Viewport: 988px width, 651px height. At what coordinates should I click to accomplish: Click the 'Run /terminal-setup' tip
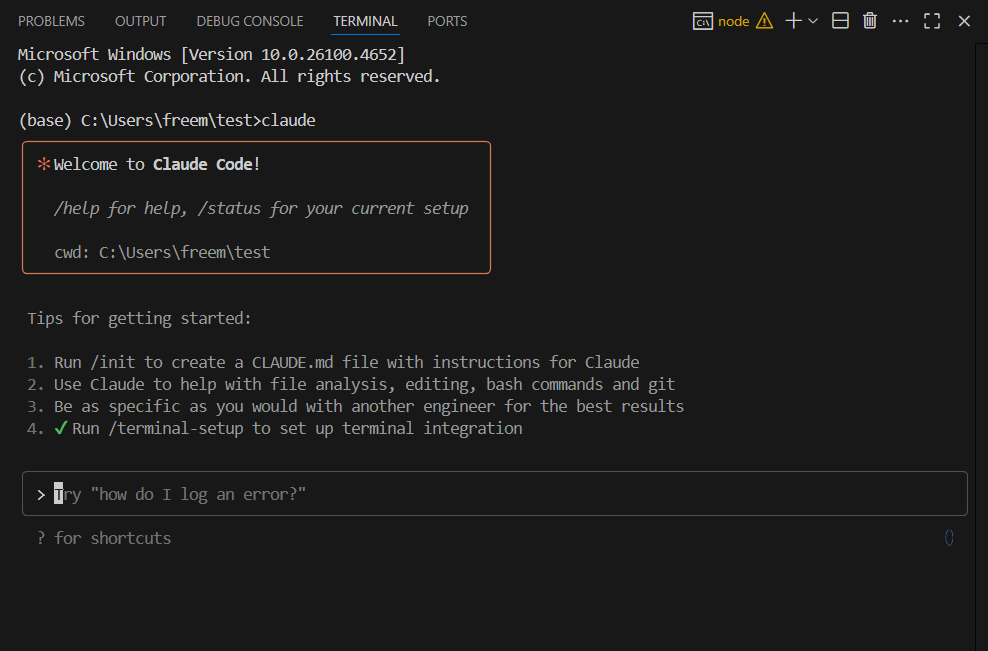(297, 429)
